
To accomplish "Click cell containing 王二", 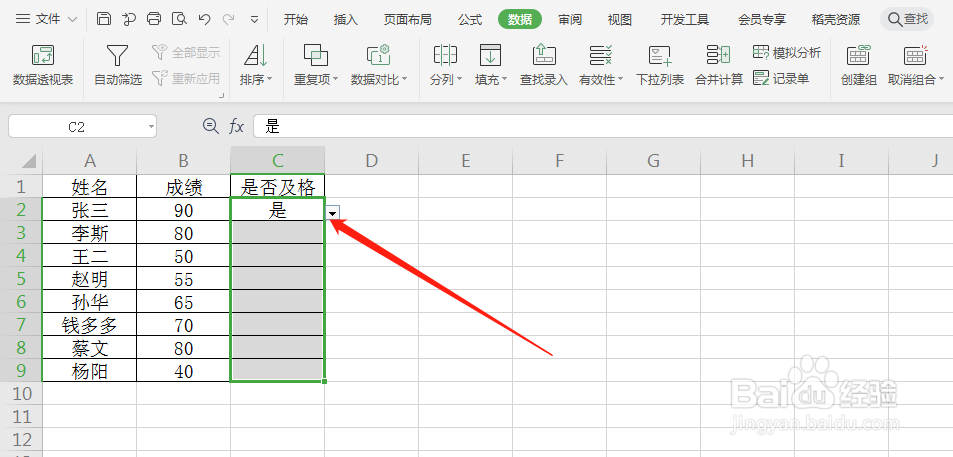I will point(90,256).
